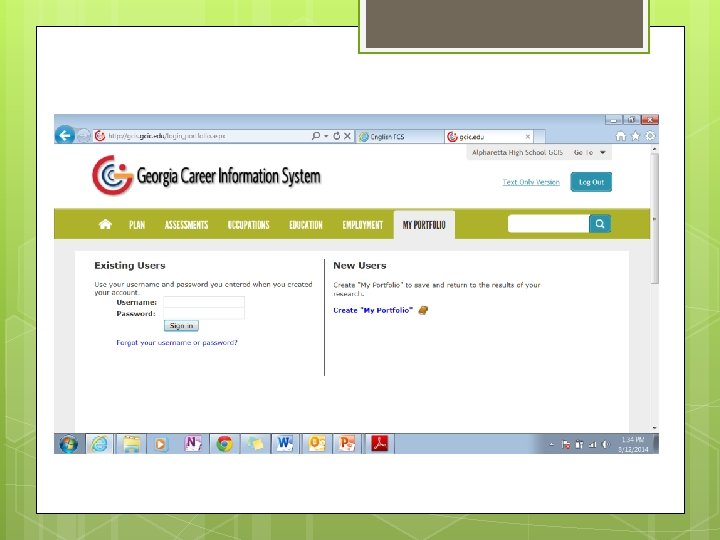
Task: Click the browser forward arrow button
Action: point(83,136)
